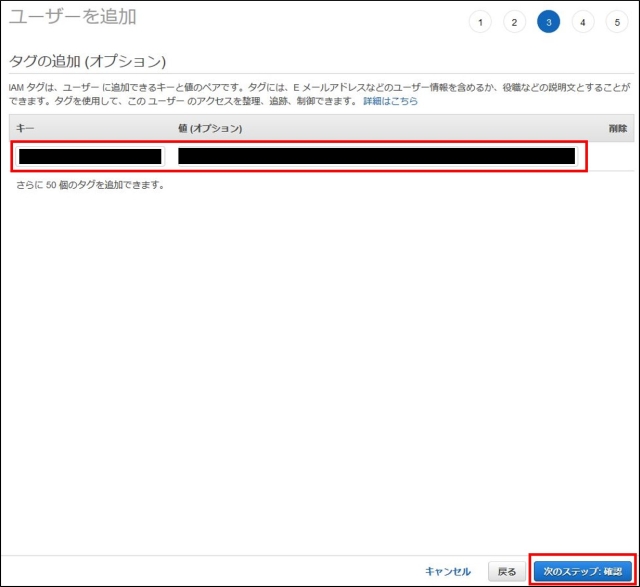Click the 値 (オプション) column header
Image resolution: width=640 pixels, height=587 pixels.
pos(210,128)
